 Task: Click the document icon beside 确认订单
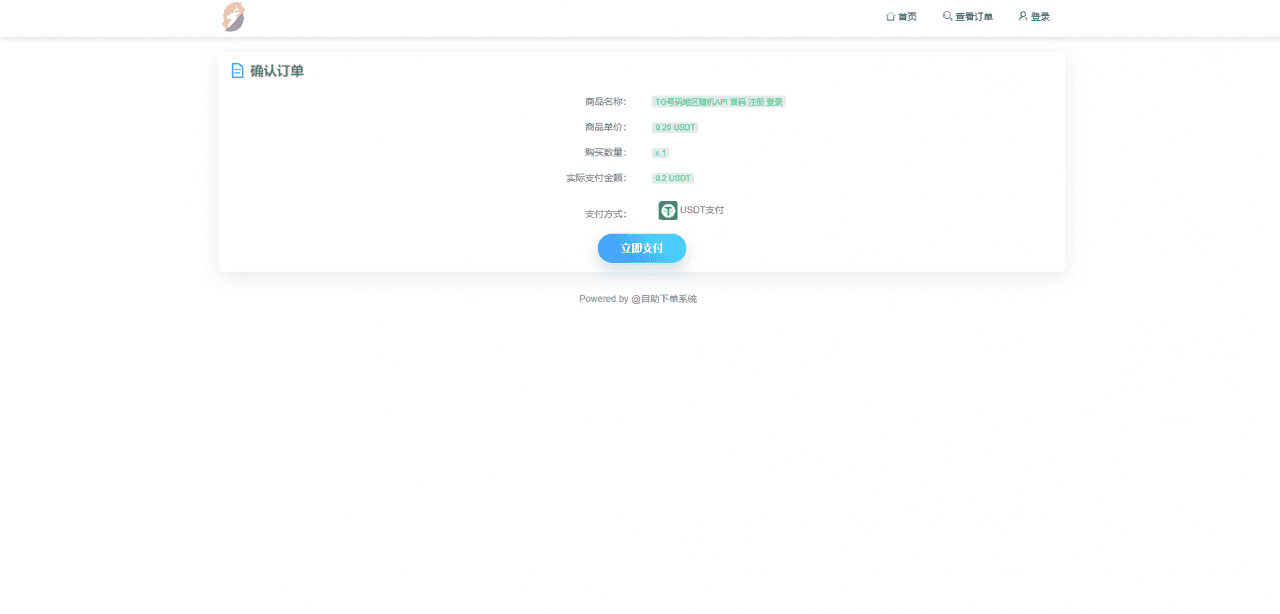[237, 71]
